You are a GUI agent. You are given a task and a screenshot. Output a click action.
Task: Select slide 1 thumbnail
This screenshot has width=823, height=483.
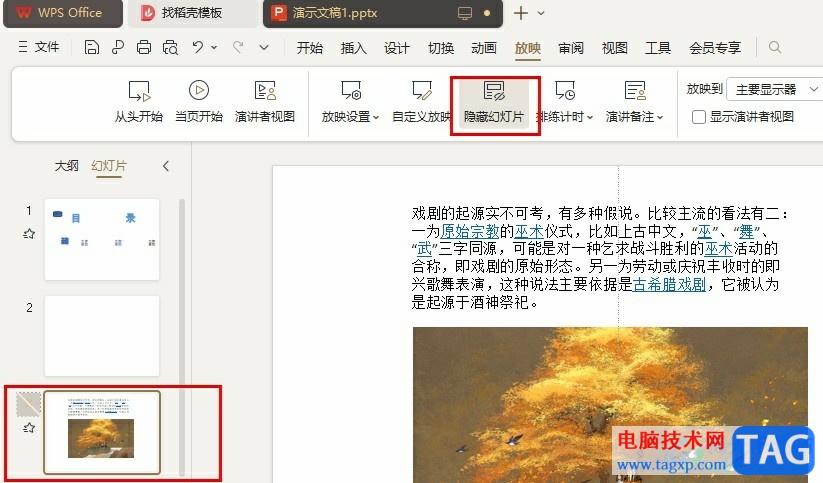tap(102, 239)
